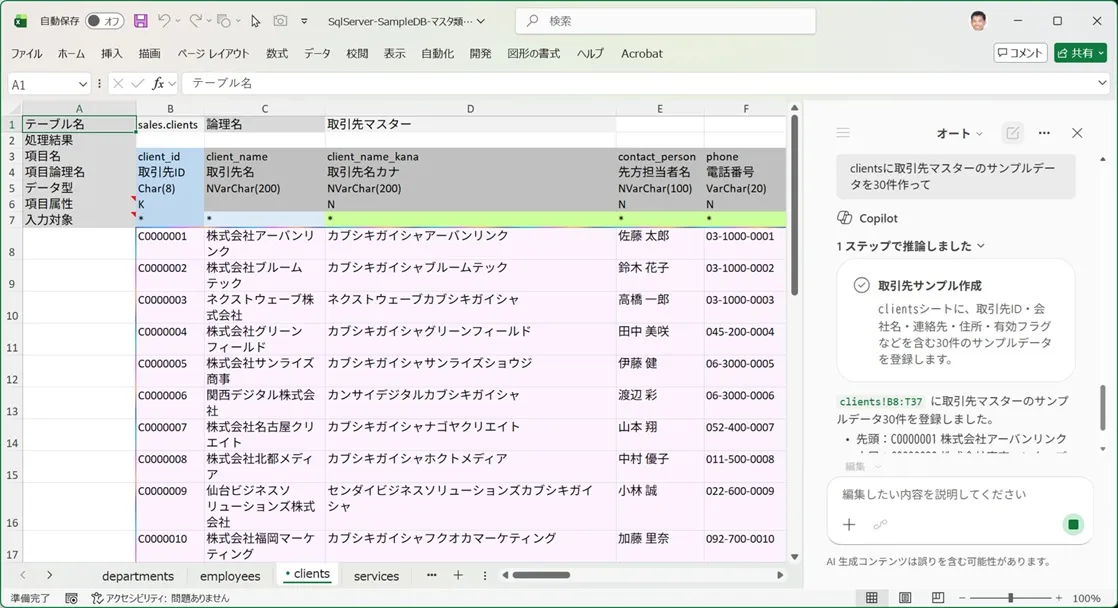The image size is (1118, 608).
Task: Open the データ ribbon tab
Action: 317,53
